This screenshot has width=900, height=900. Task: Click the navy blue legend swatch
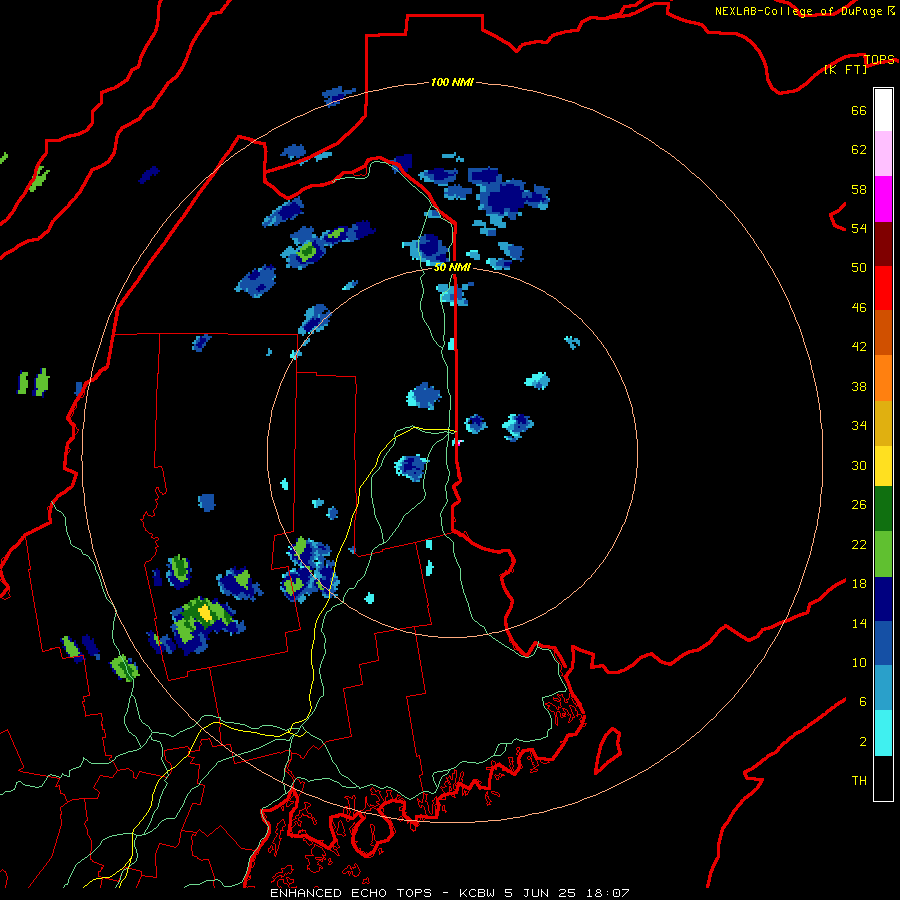(x=883, y=599)
